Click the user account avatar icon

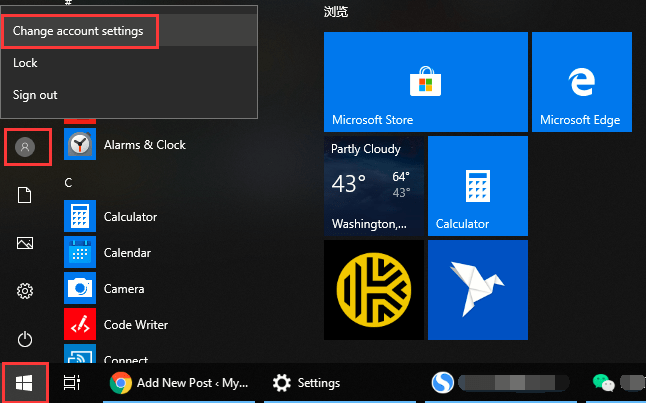25,147
